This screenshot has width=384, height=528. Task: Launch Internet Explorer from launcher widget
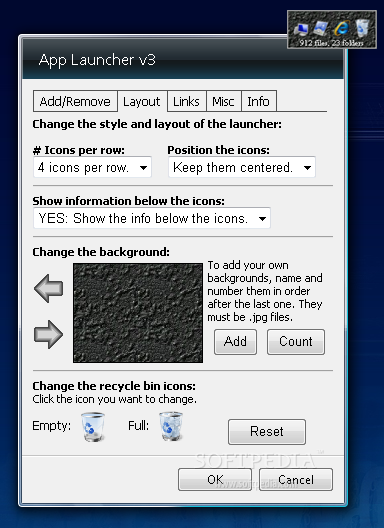pyautogui.click(x=342, y=28)
